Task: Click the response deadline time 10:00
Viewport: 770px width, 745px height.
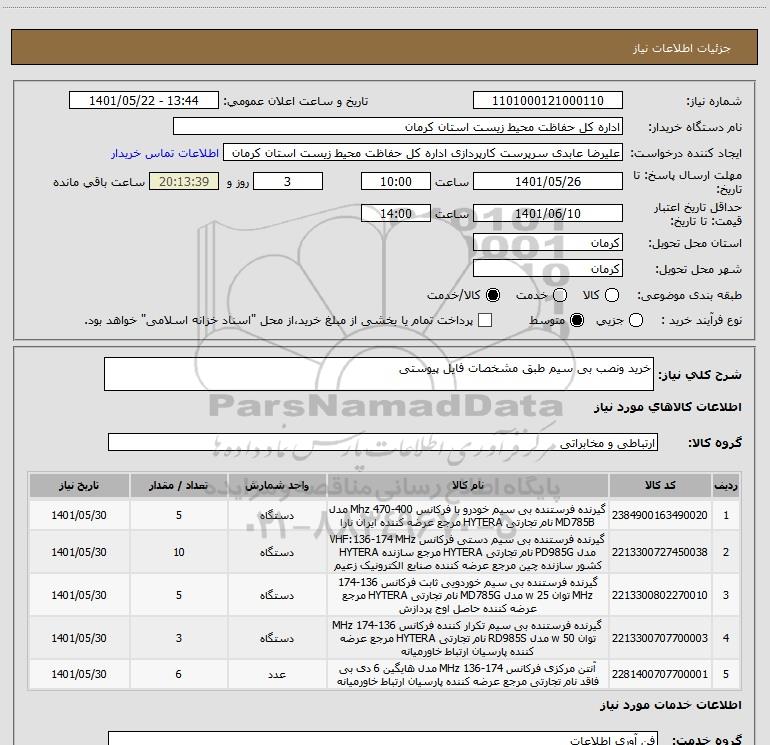Action: click(396, 181)
